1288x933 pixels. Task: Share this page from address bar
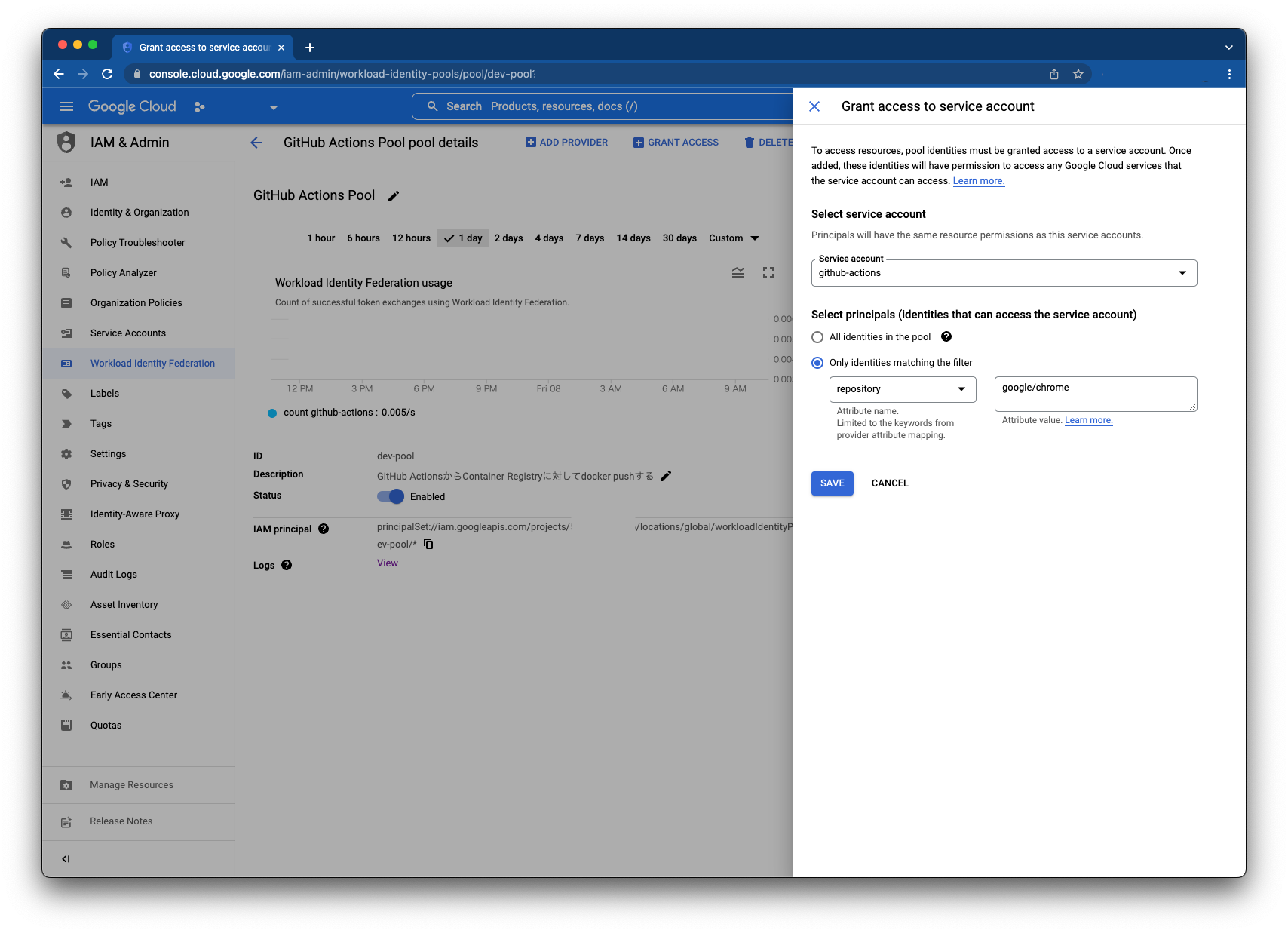pyautogui.click(x=1054, y=74)
